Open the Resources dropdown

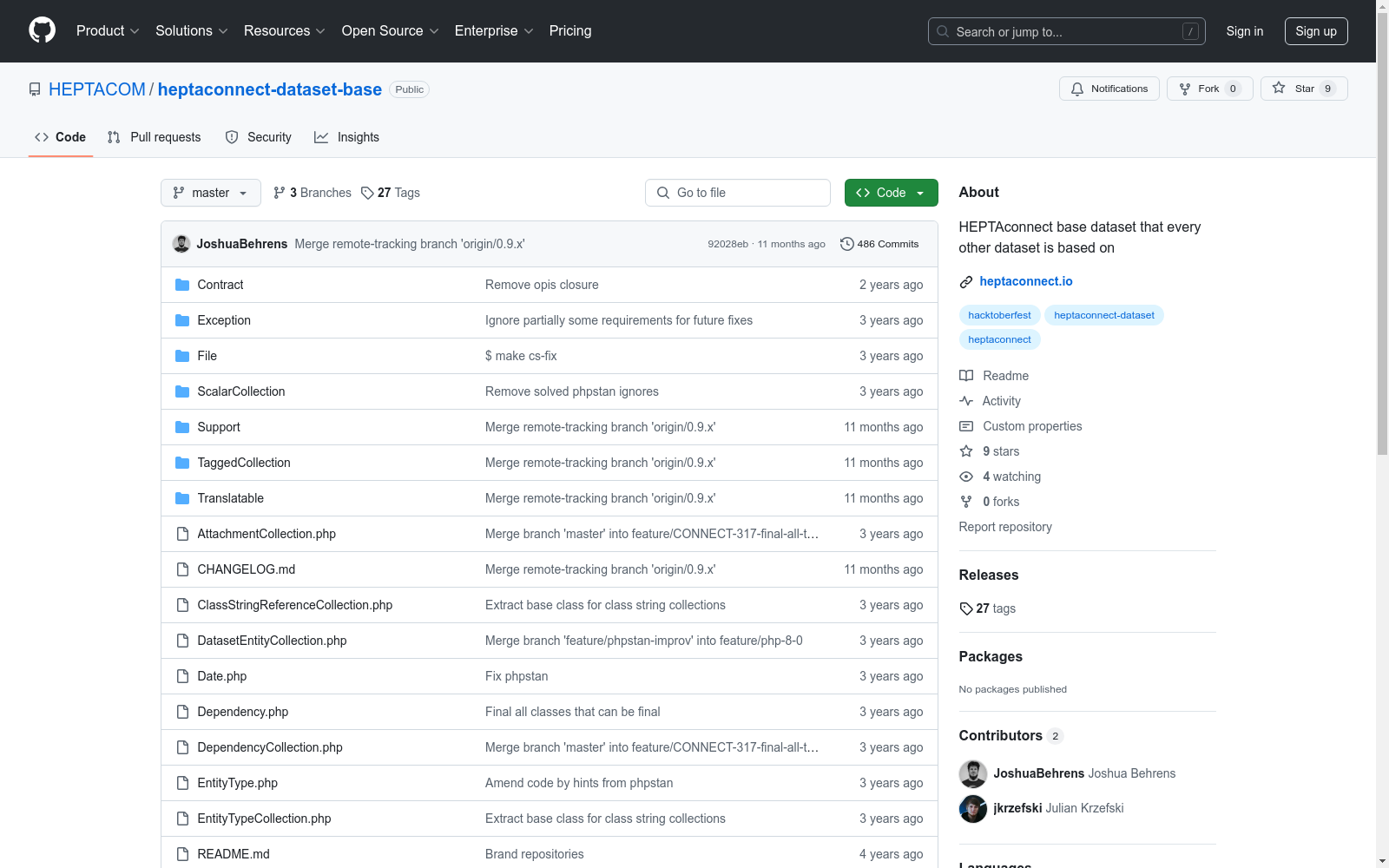click(285, 30)
